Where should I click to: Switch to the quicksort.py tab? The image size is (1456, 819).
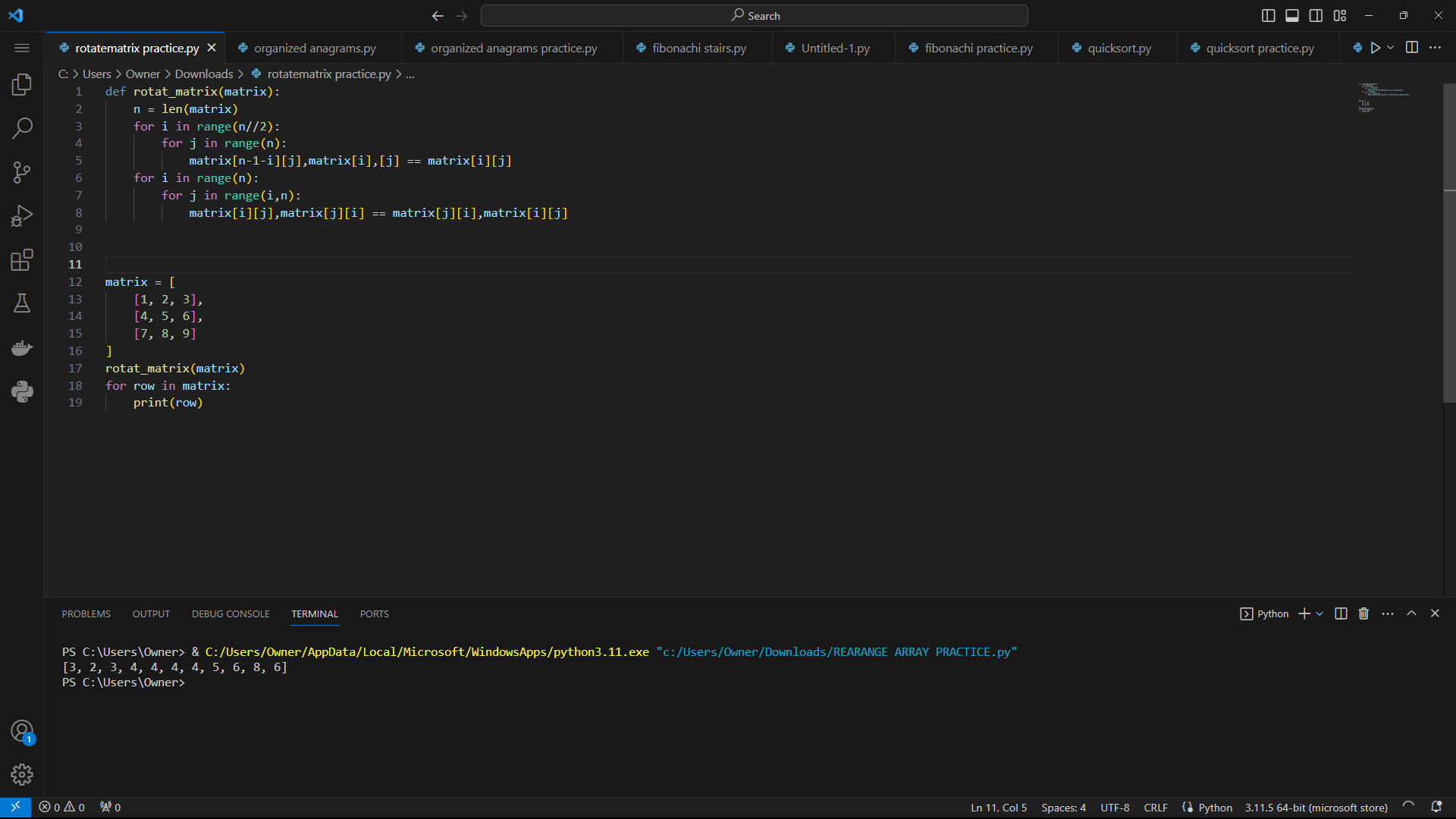(x=1119, y=48)
